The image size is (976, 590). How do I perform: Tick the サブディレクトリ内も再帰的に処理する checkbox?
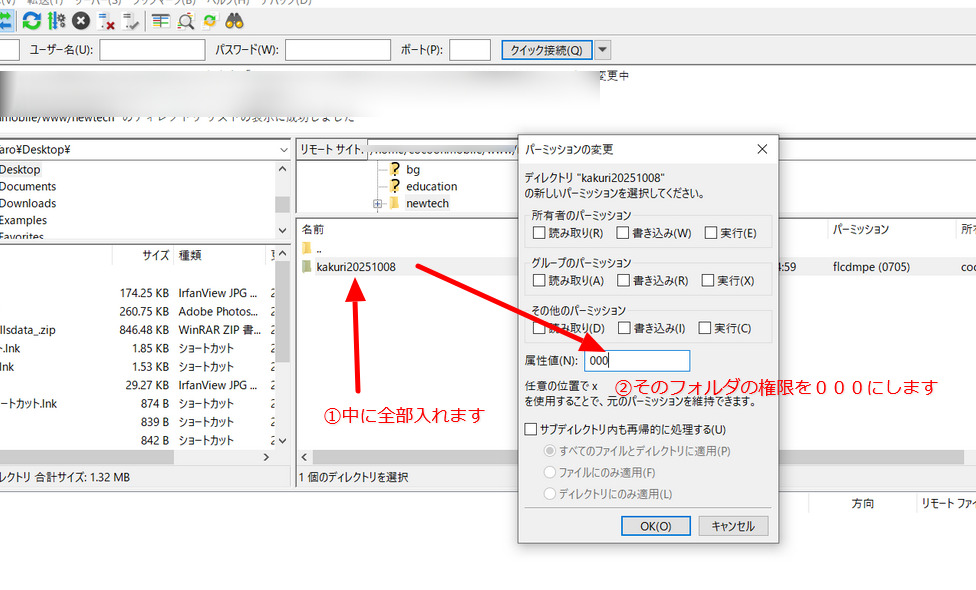pyautogui.click(x=531, y=430)
